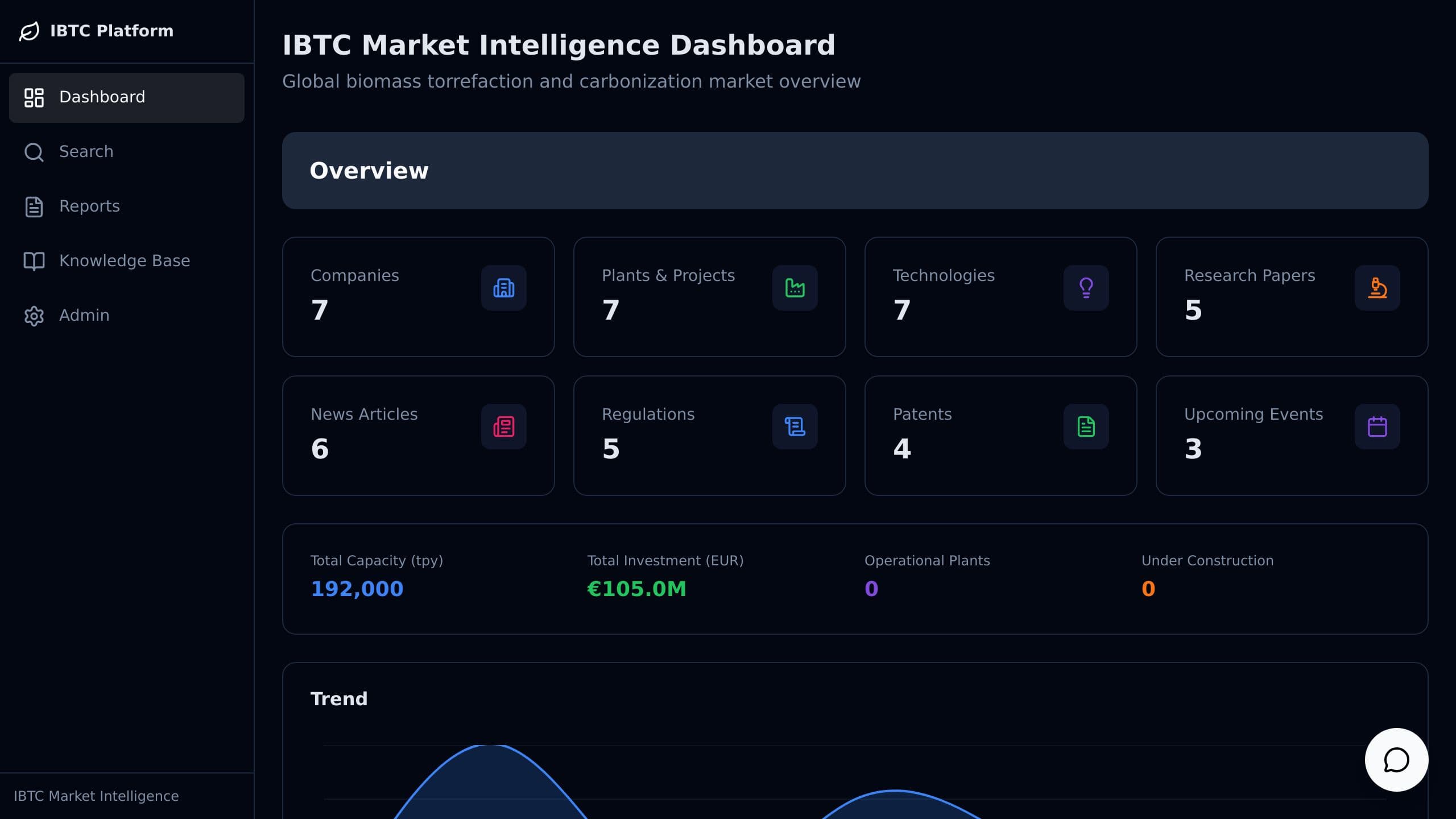
Task: Open the Dashboard menu item
Action: pos(127,97)
